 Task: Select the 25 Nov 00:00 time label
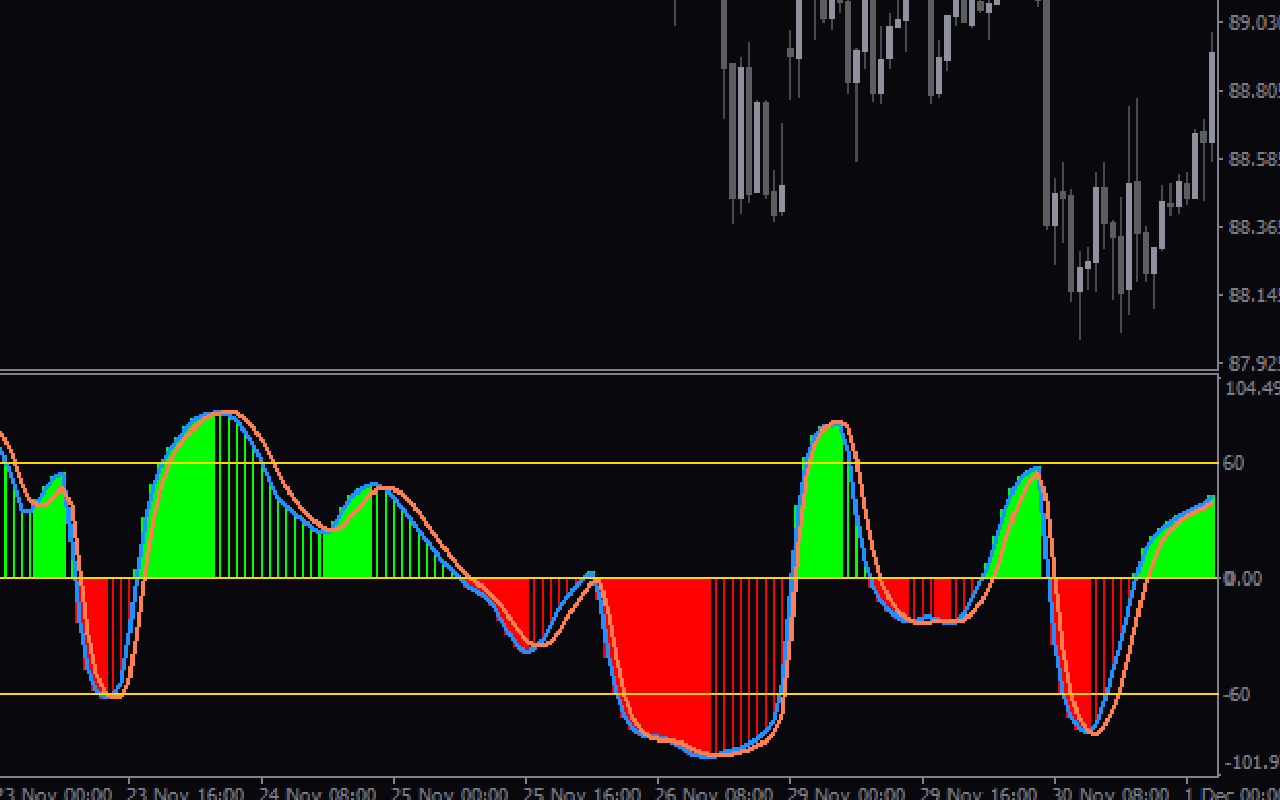450,794
